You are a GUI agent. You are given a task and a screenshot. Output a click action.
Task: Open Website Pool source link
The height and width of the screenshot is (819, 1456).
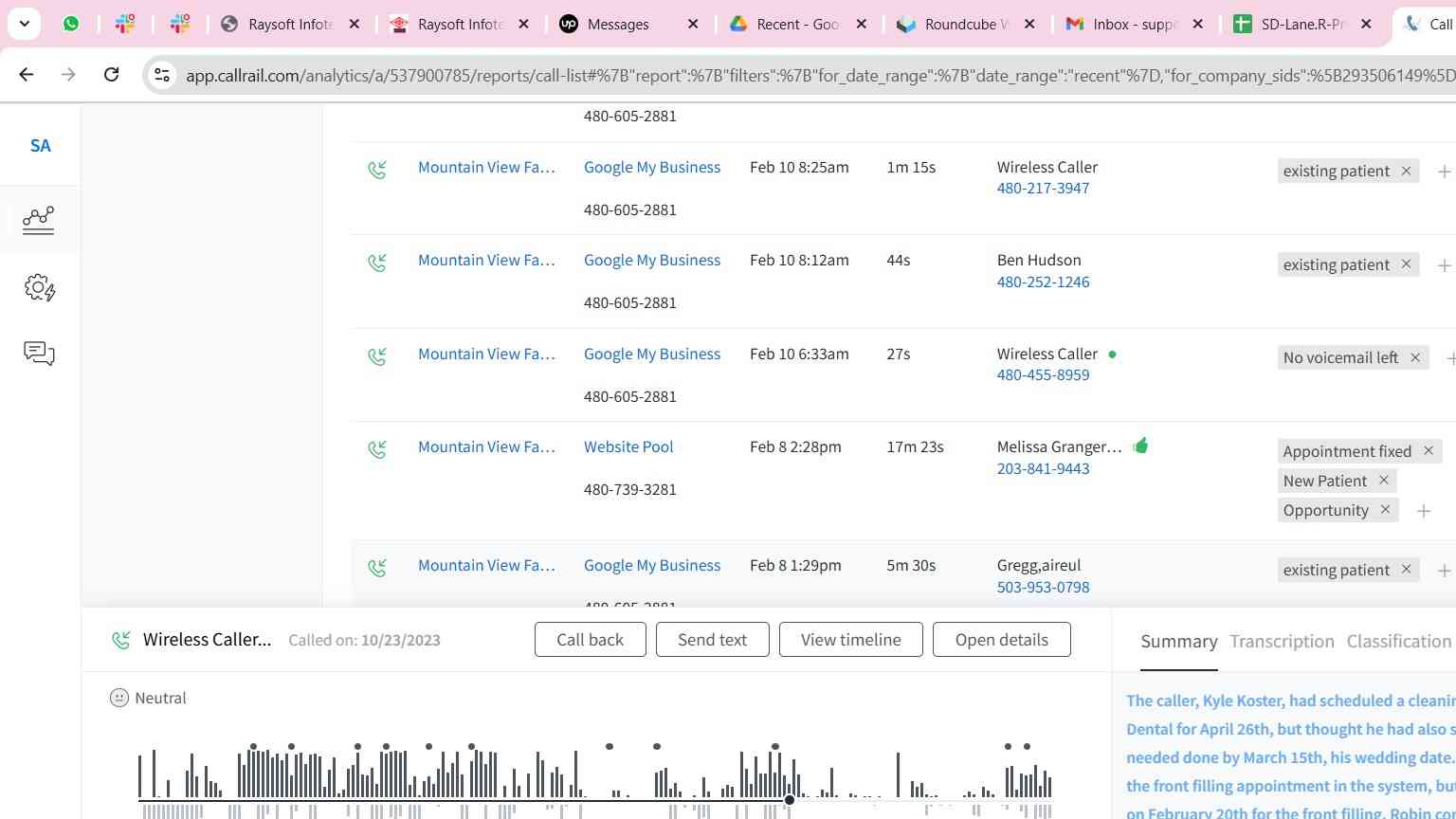tap(628, 446)
